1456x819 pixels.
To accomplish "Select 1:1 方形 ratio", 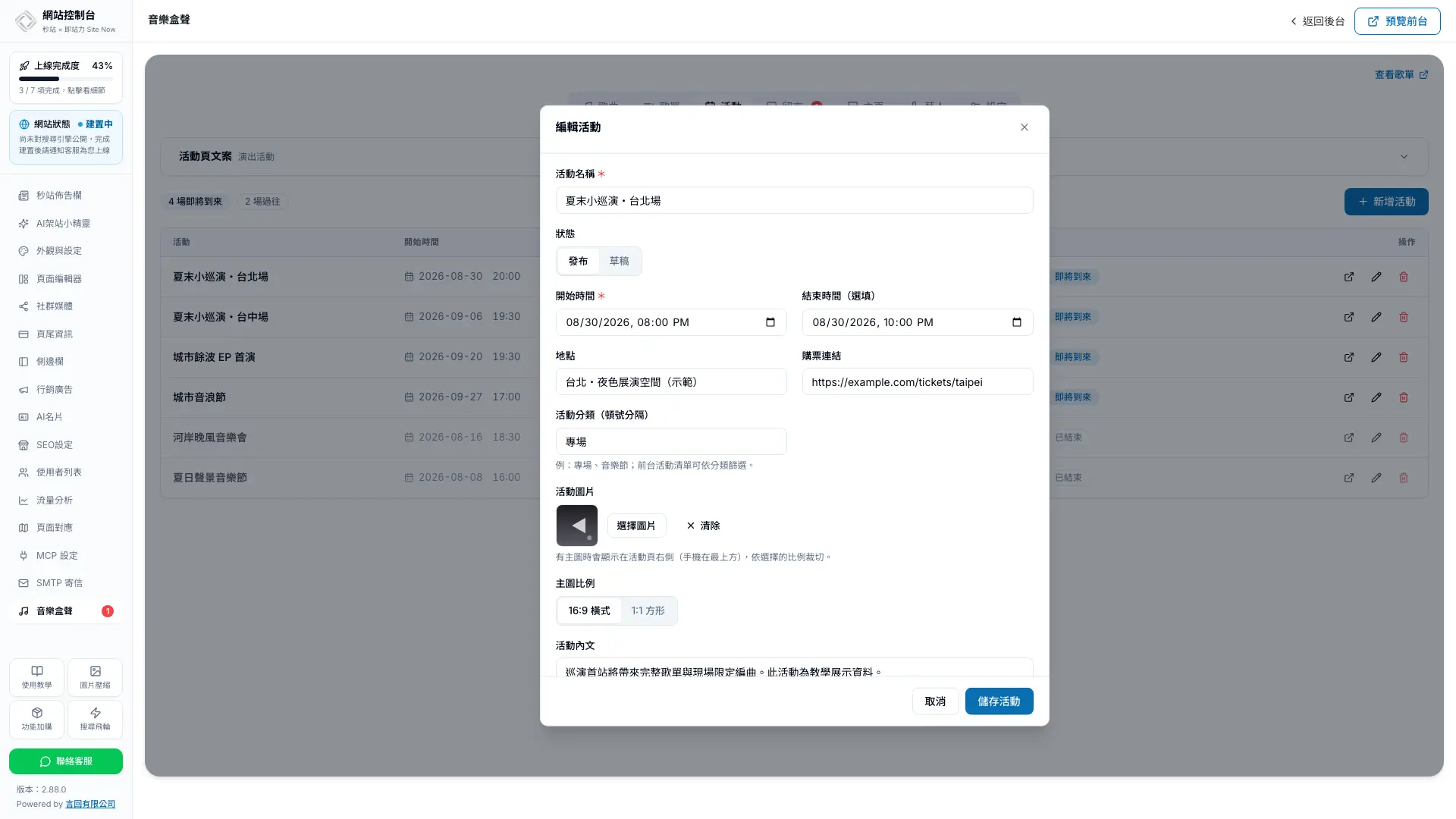I will coord(648,610).
